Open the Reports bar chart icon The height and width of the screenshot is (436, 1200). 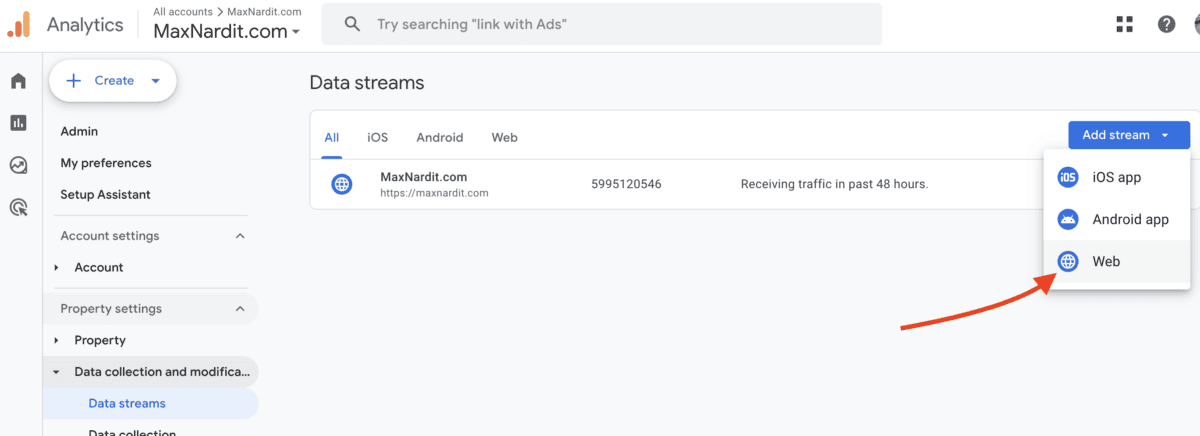pos(18,123)
